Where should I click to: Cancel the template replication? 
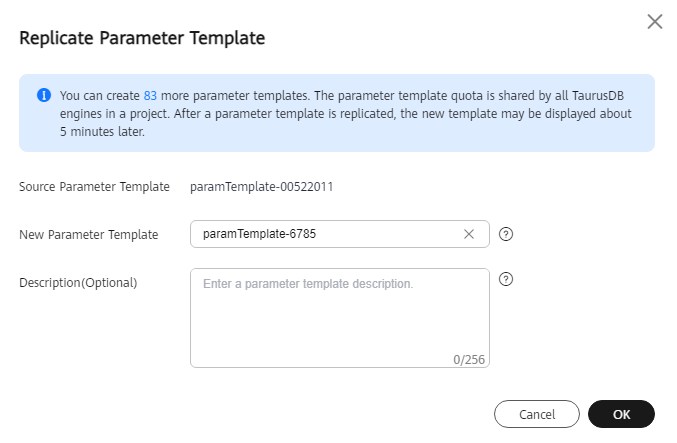537,414
